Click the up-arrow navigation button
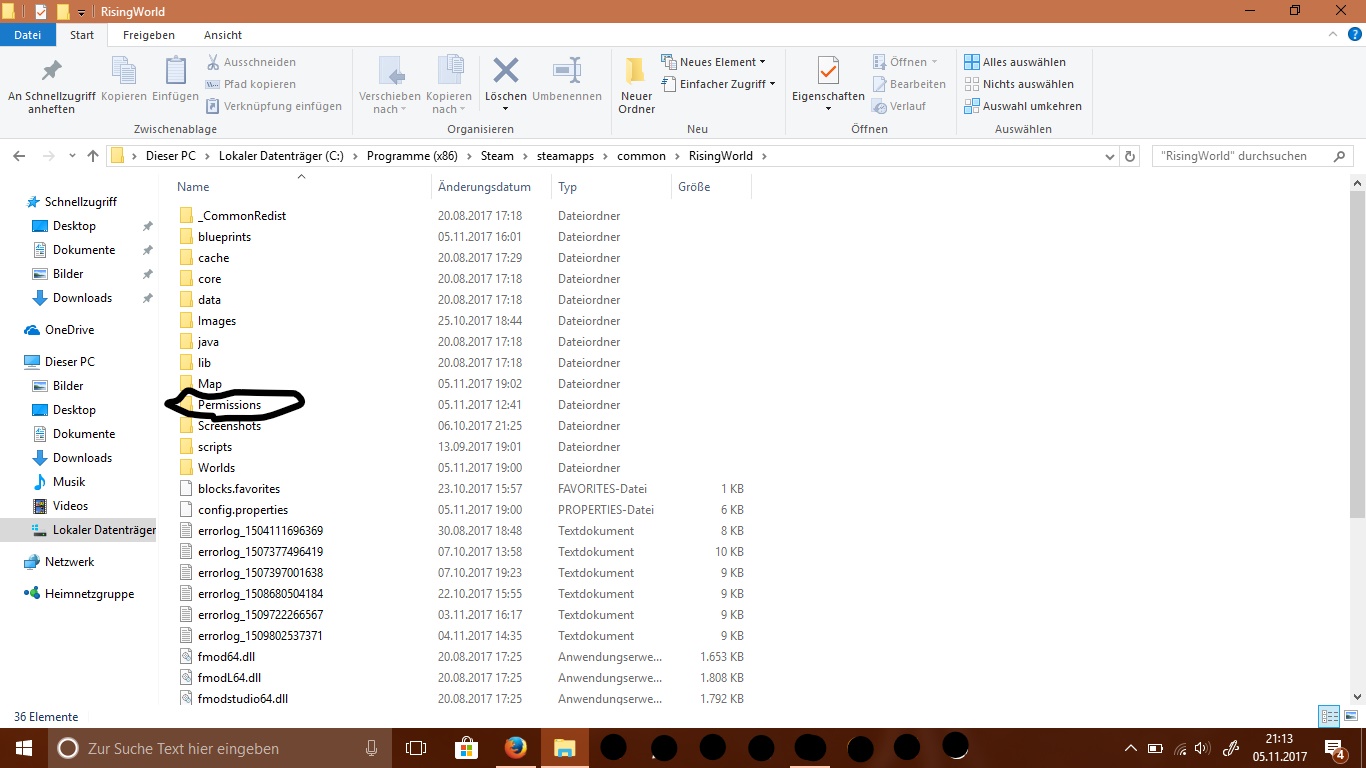 click(93, 156)
